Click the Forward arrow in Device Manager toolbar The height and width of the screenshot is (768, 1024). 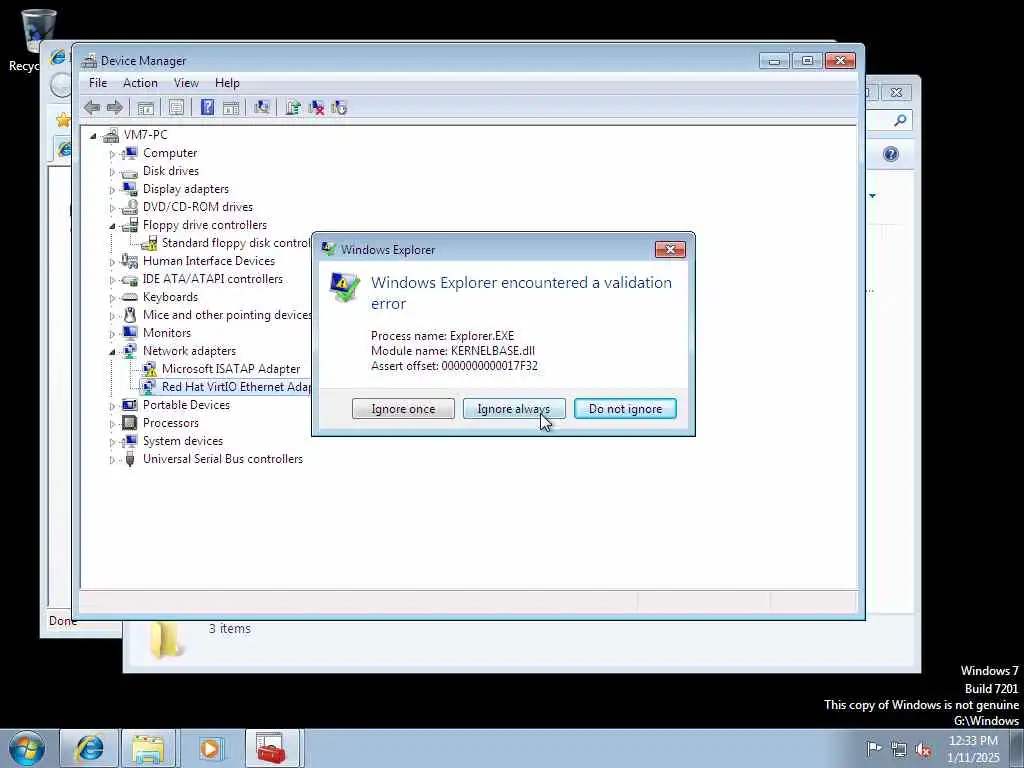pyautogui.click(x=114, y=108)
